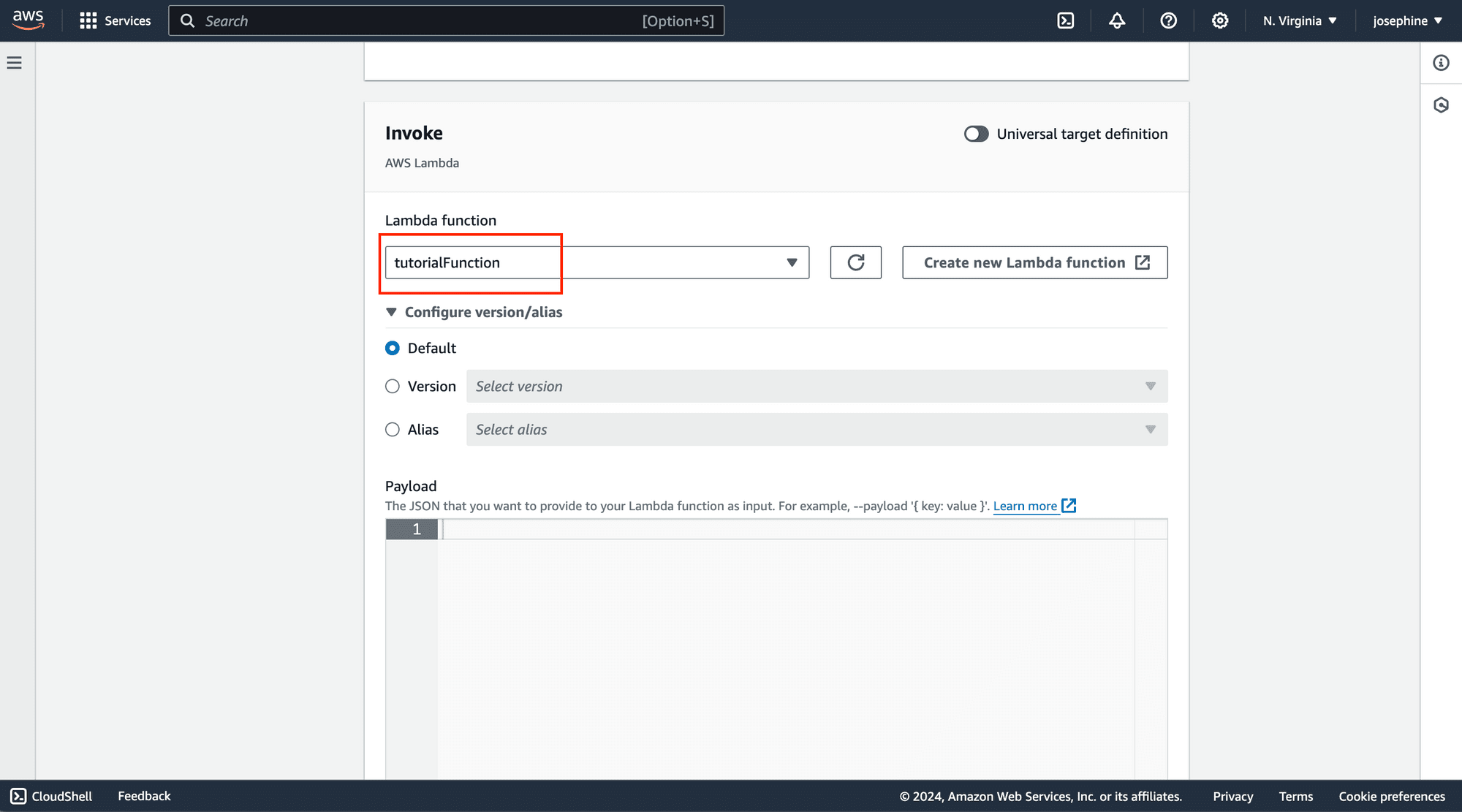Toggle Universal target definition switch
Image resolution: width=1462 pixels, height=812 pixels.
976,134
